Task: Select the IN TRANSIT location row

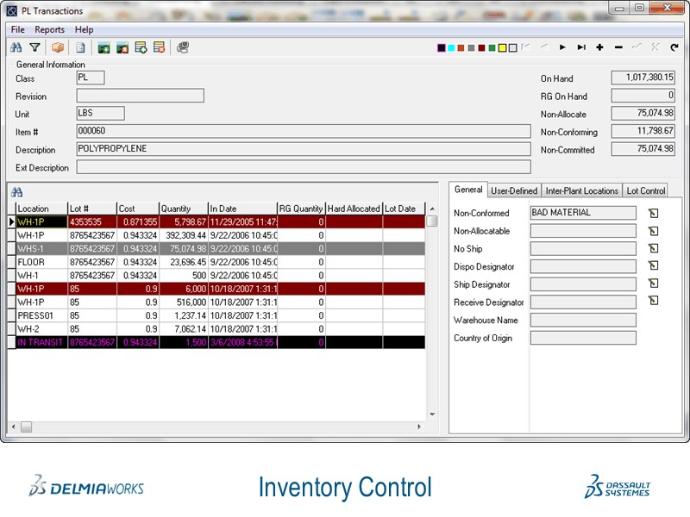Action: (40, 342)
